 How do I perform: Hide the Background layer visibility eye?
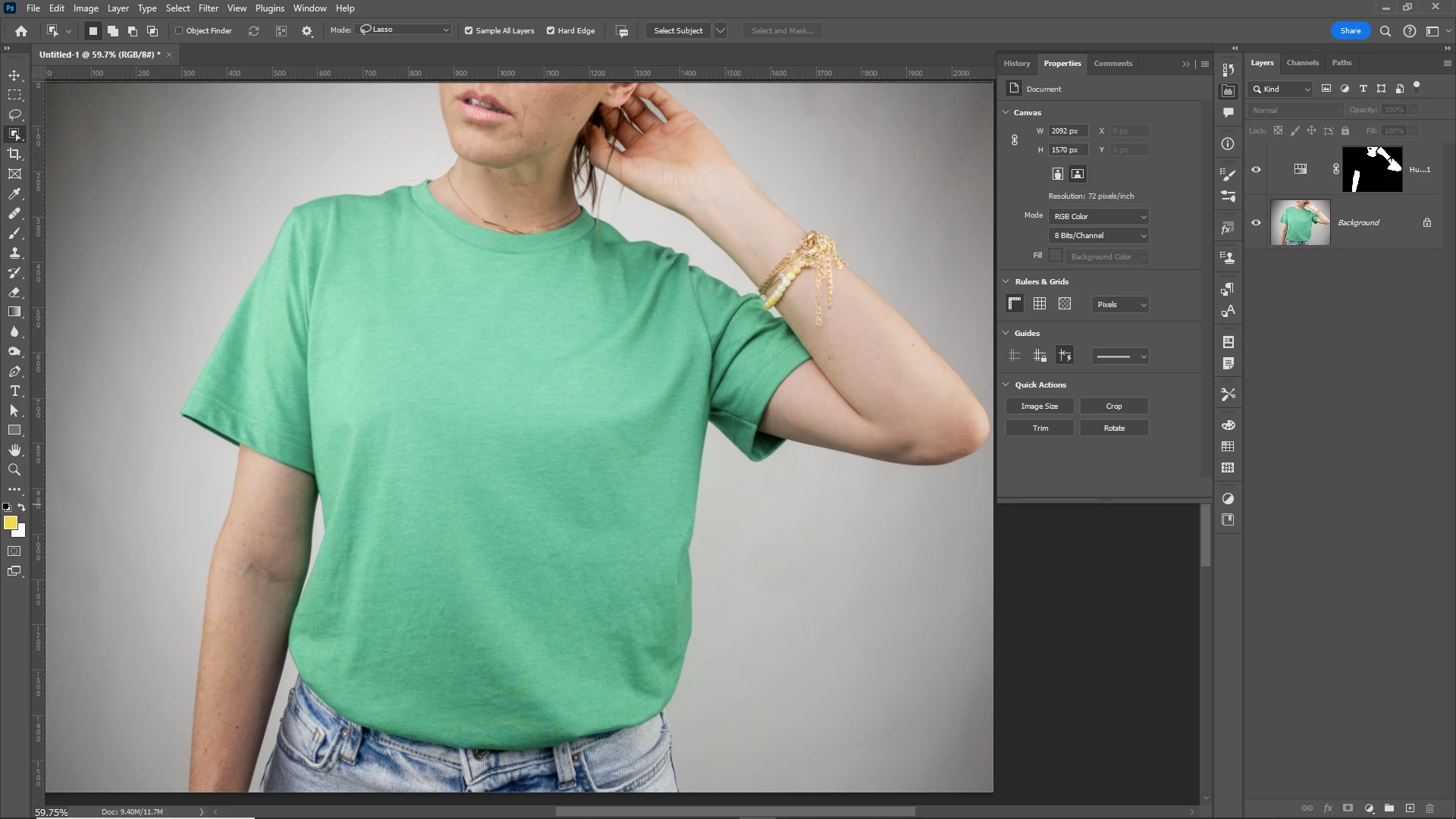coord(1256,223)
